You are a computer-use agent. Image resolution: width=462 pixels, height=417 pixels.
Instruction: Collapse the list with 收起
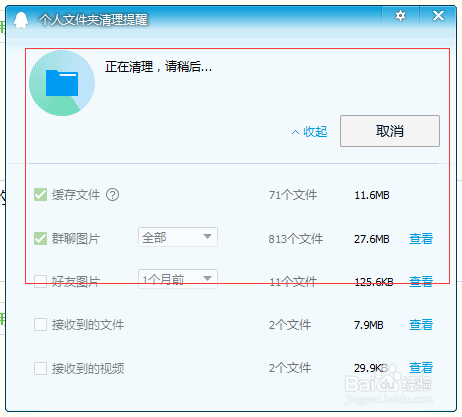310,132
